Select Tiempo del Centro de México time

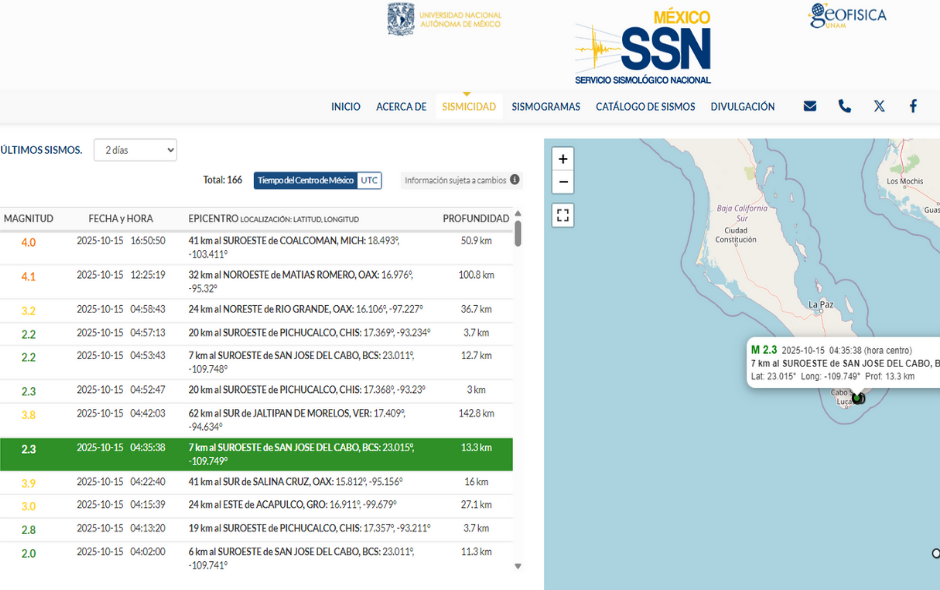coord(305,180)
